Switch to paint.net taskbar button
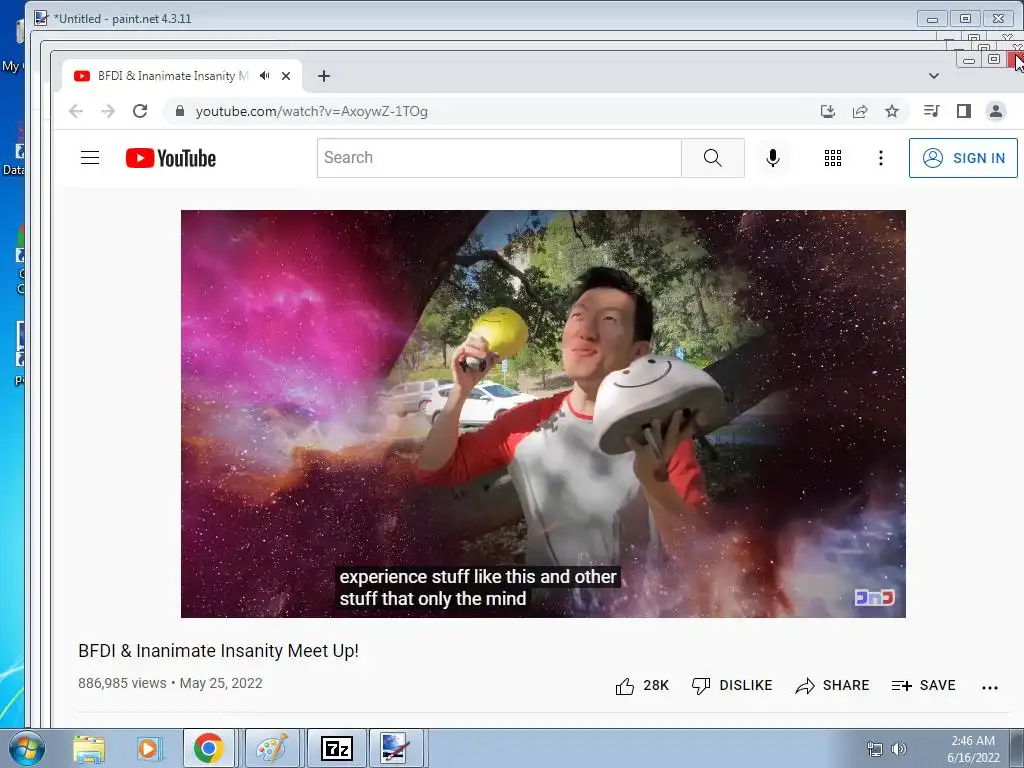This screenshot has height=768, width=1024. [395, 748]
